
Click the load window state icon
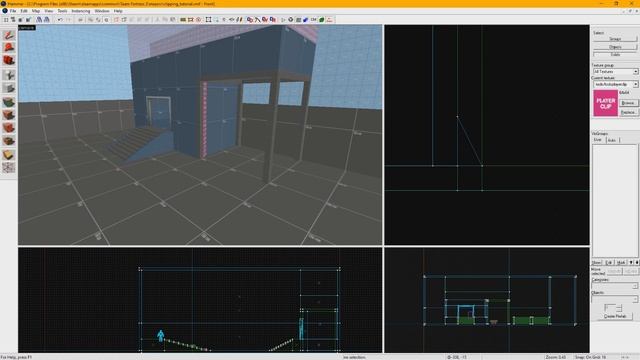pyautogui.click(x=39, y=20)
